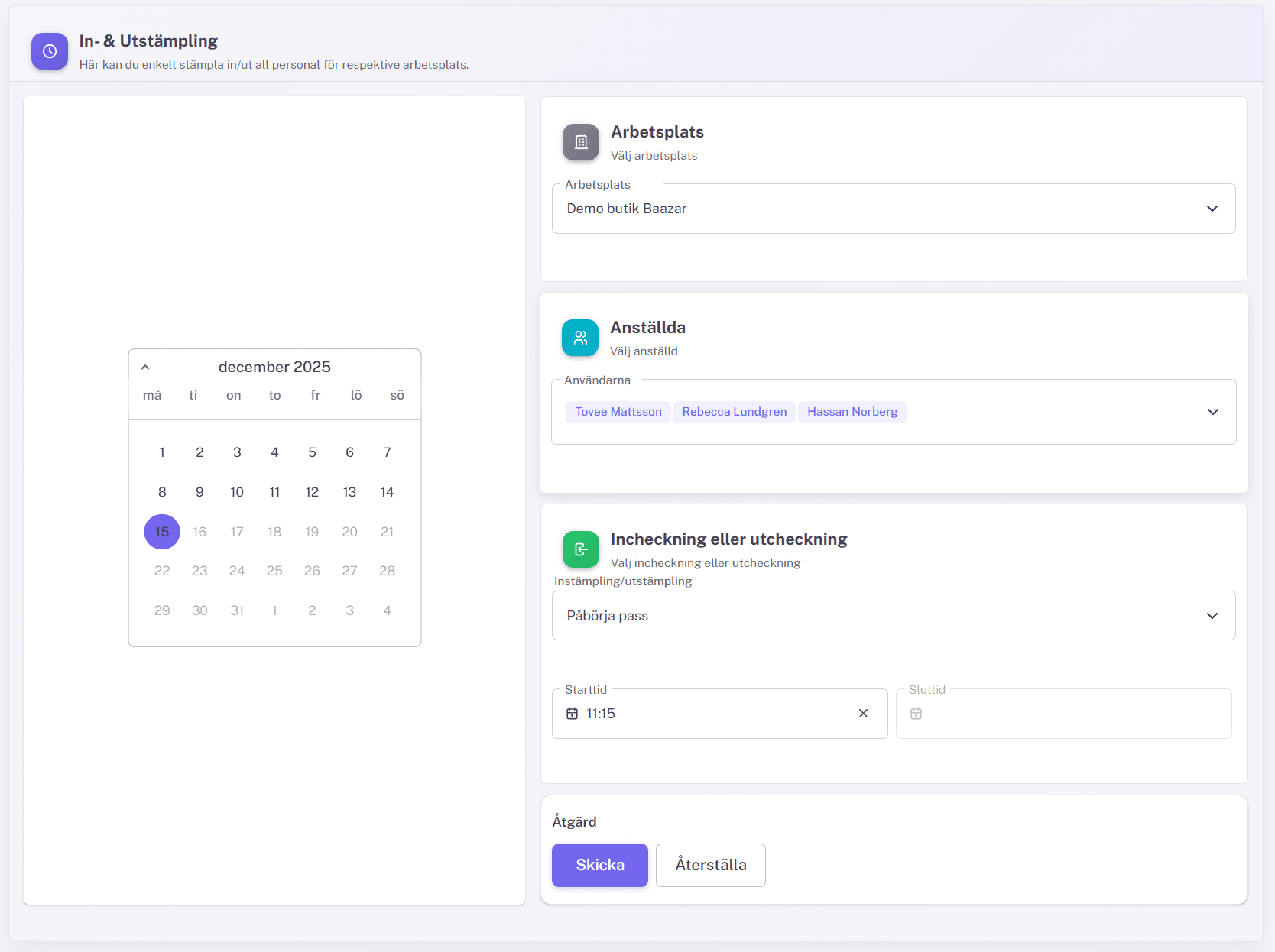
Task: Click into the Sluttid input field
Action: (1070, 714)
